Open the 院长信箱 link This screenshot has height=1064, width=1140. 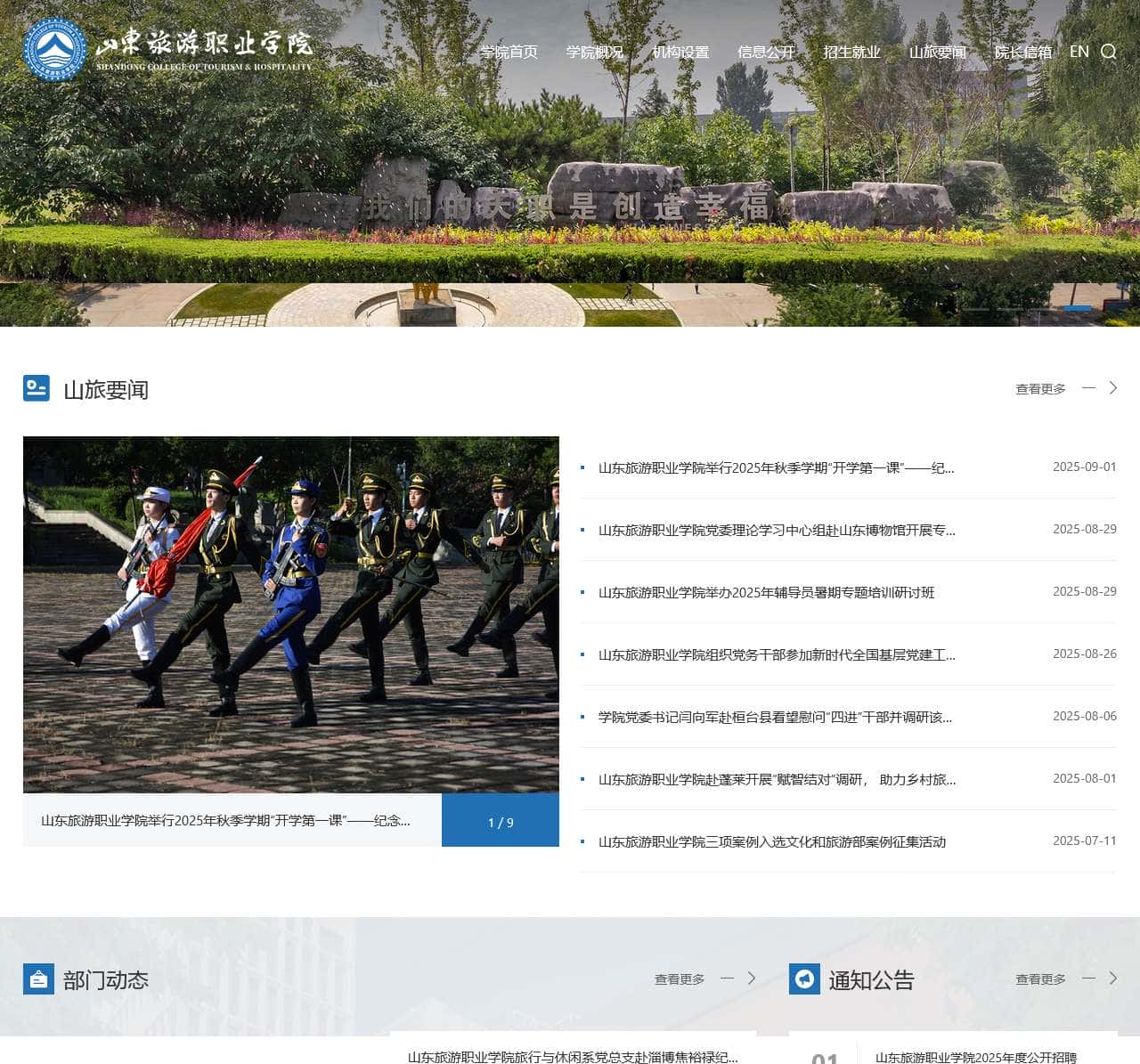click(x=1022, y=53)
